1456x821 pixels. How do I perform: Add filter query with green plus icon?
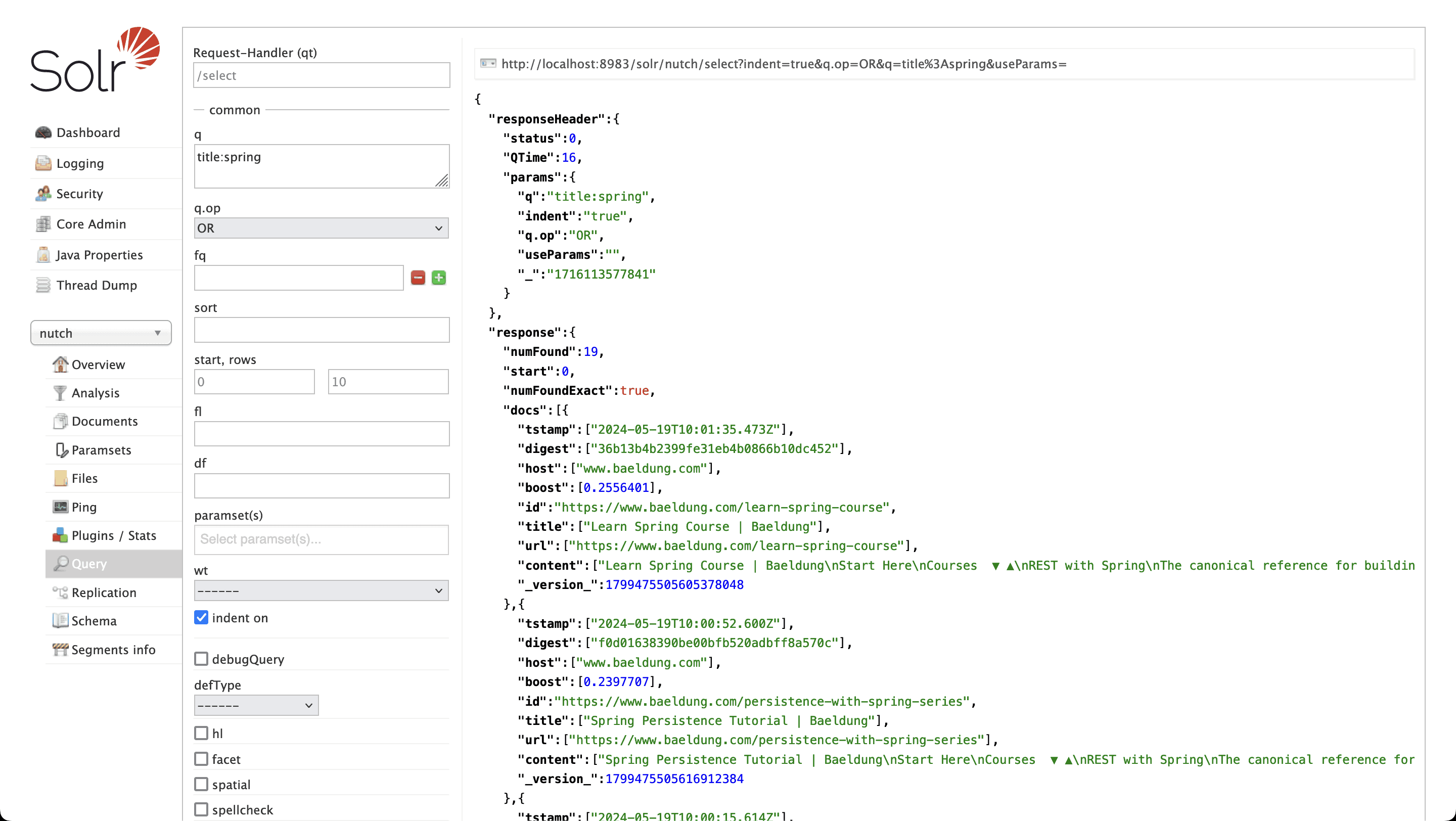pos(439,278)
